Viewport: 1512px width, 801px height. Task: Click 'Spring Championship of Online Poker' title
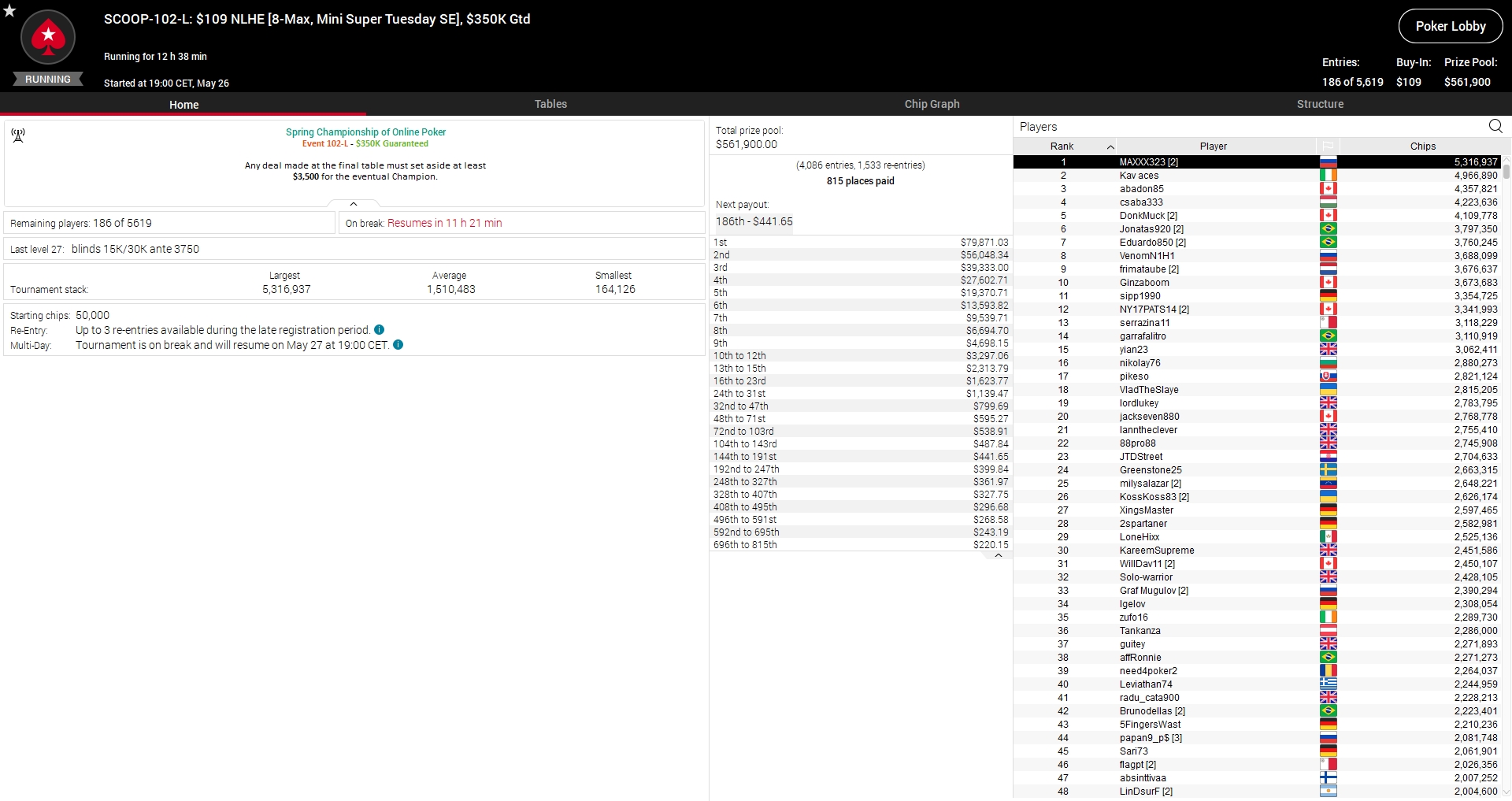tap(365, 132)
